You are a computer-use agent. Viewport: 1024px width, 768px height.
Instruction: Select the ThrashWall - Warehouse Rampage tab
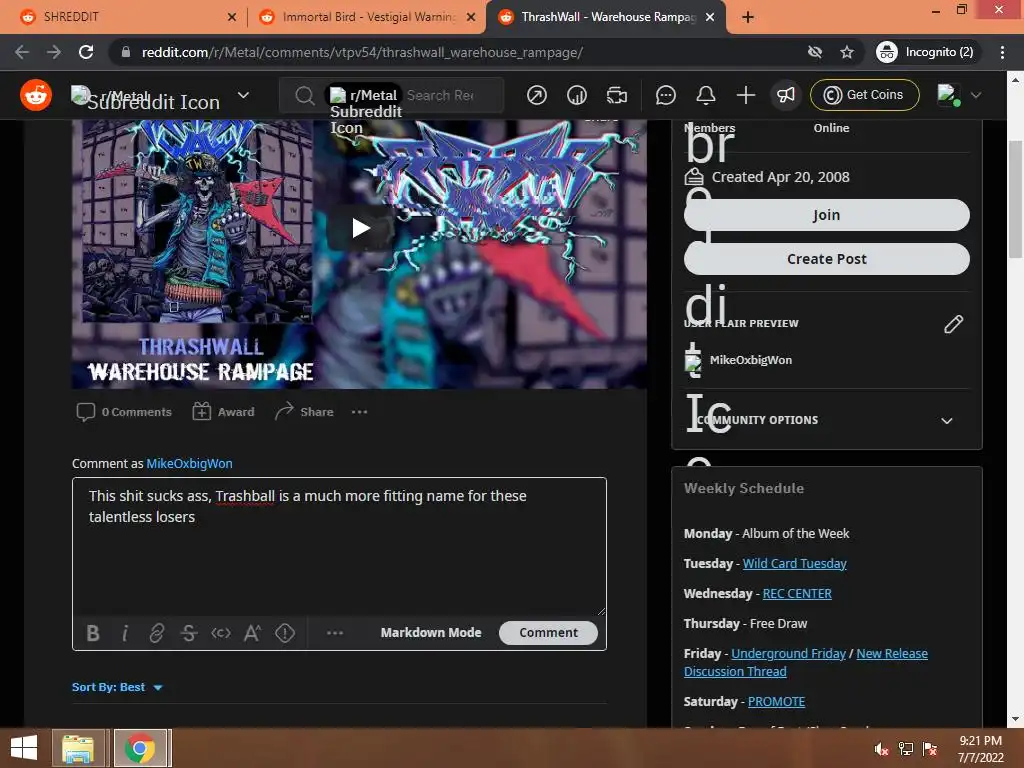point(604,17)
